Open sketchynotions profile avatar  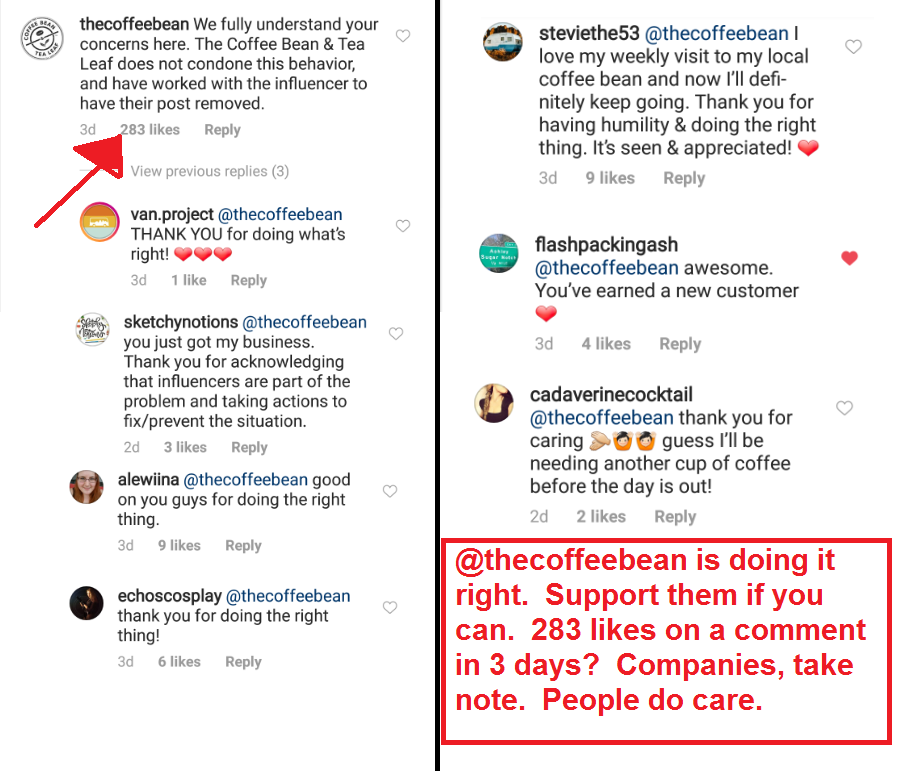(x=92, y=330)
